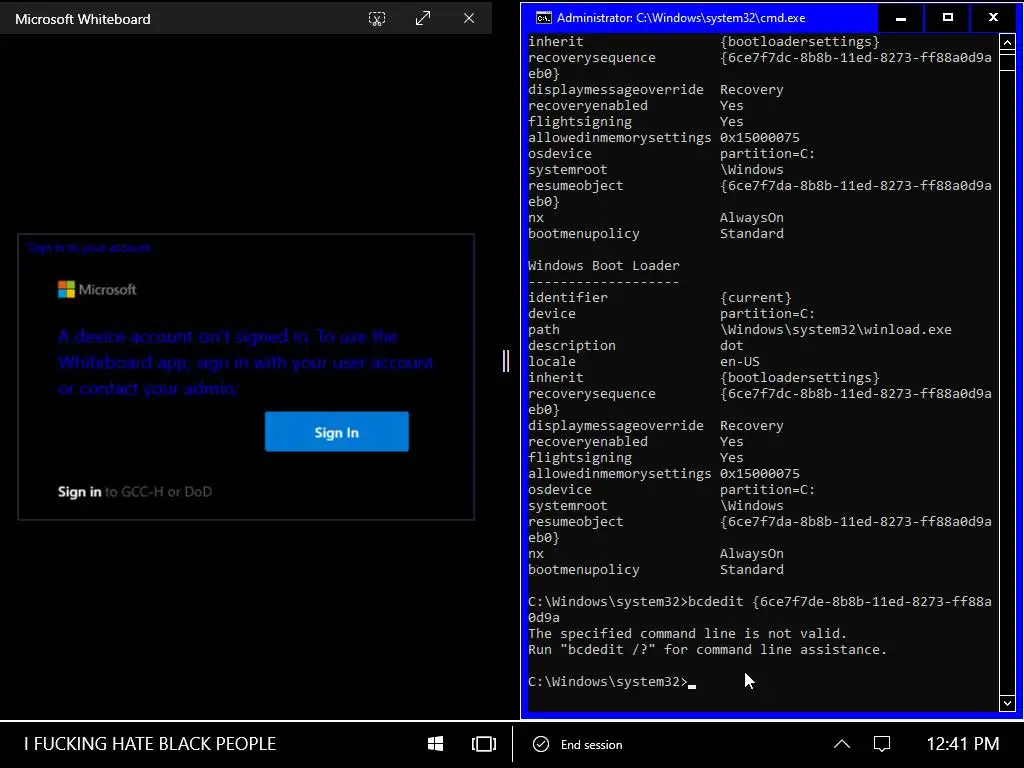Click the cmd scrollbar down arrow
This screenshot has width=1024, height=768.
pos(1007,703)
